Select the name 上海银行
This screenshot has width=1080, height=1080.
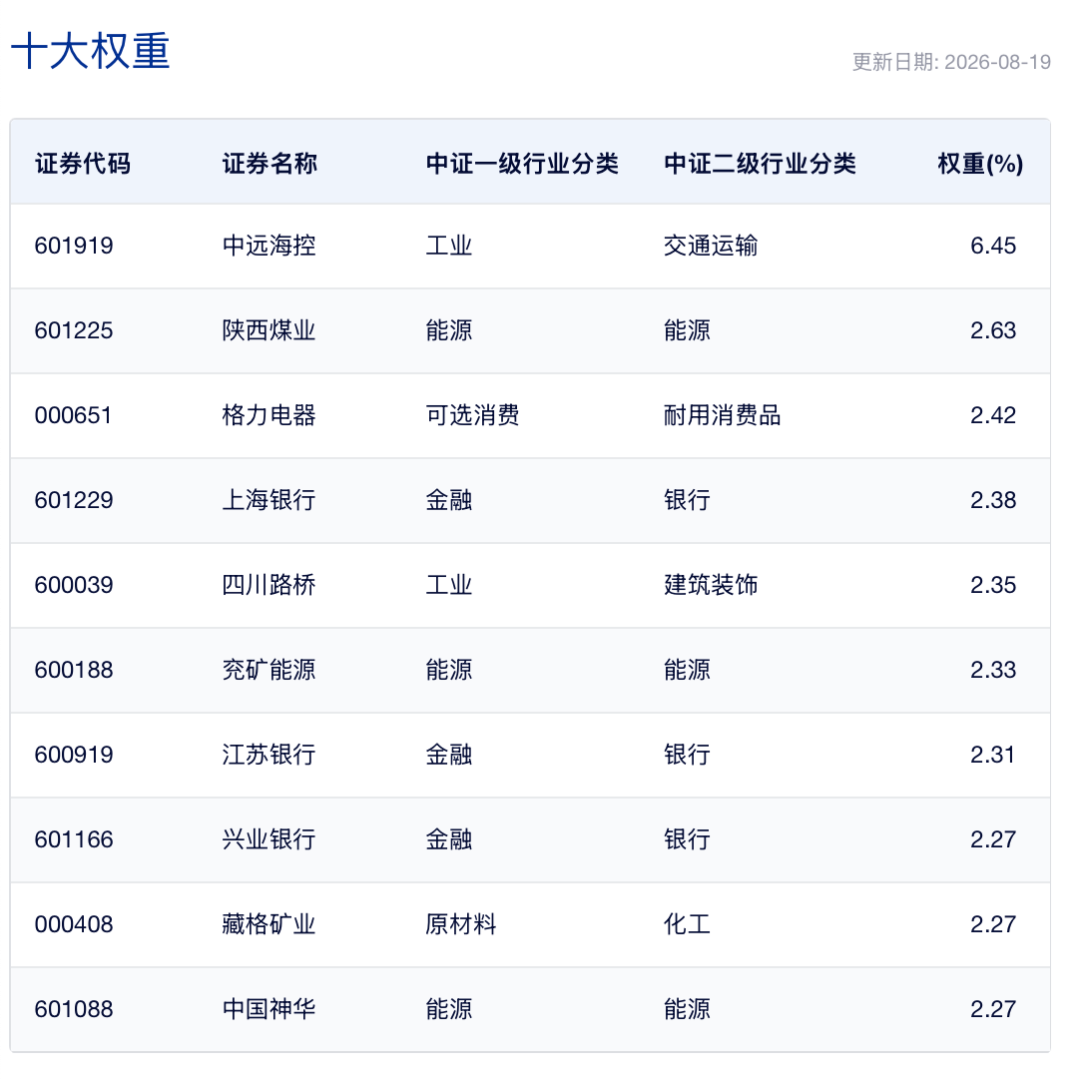(x=269, y=500)
